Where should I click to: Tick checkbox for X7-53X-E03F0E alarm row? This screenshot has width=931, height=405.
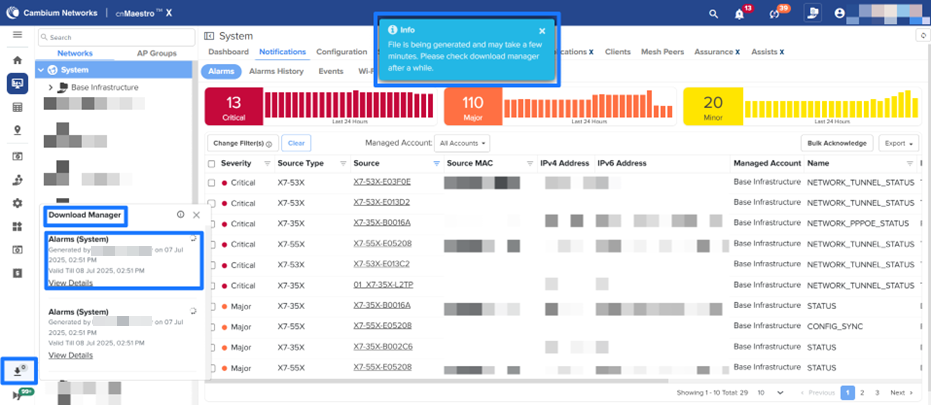tap(211, 182)
